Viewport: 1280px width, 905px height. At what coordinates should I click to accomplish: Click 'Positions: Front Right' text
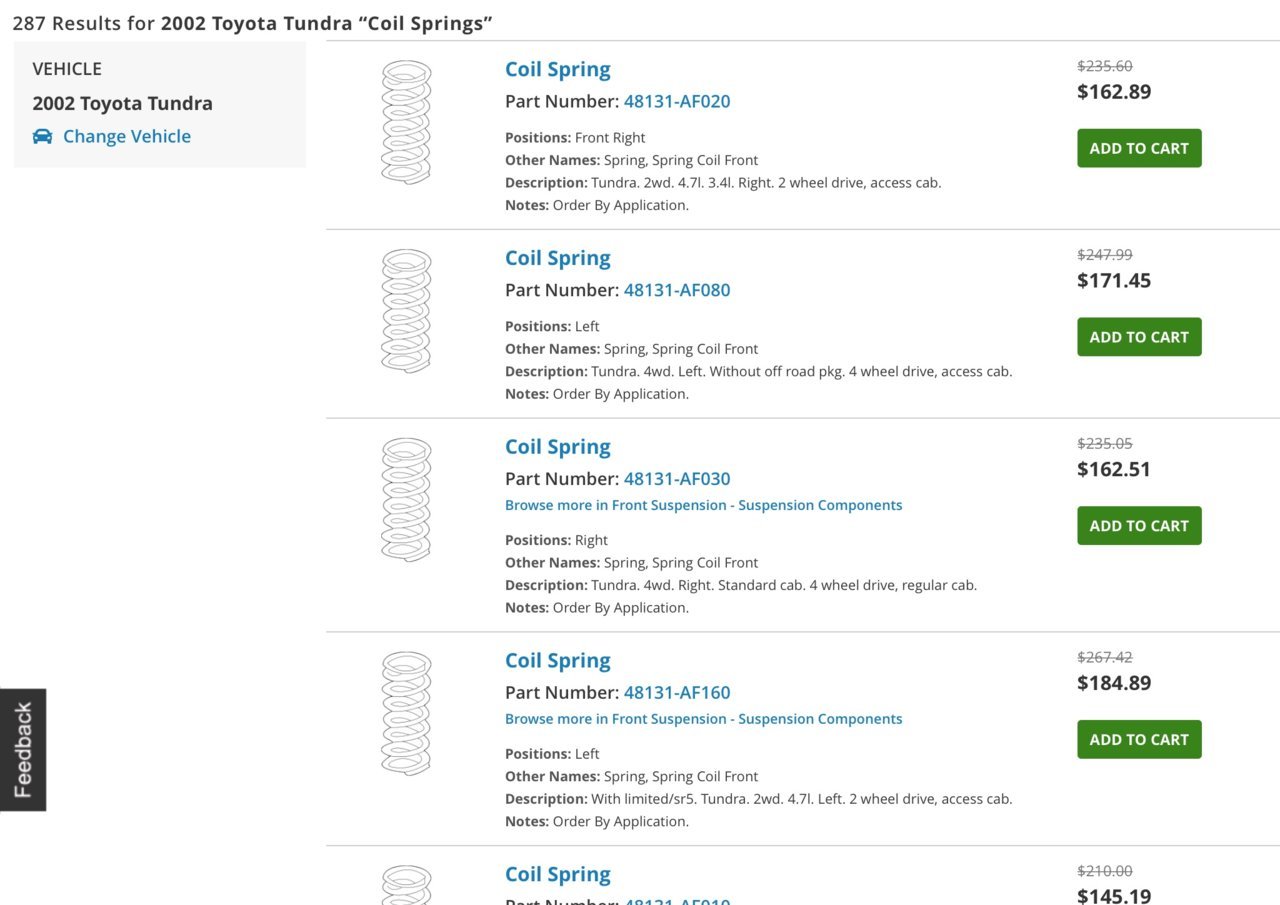click(x=575, y=138)
